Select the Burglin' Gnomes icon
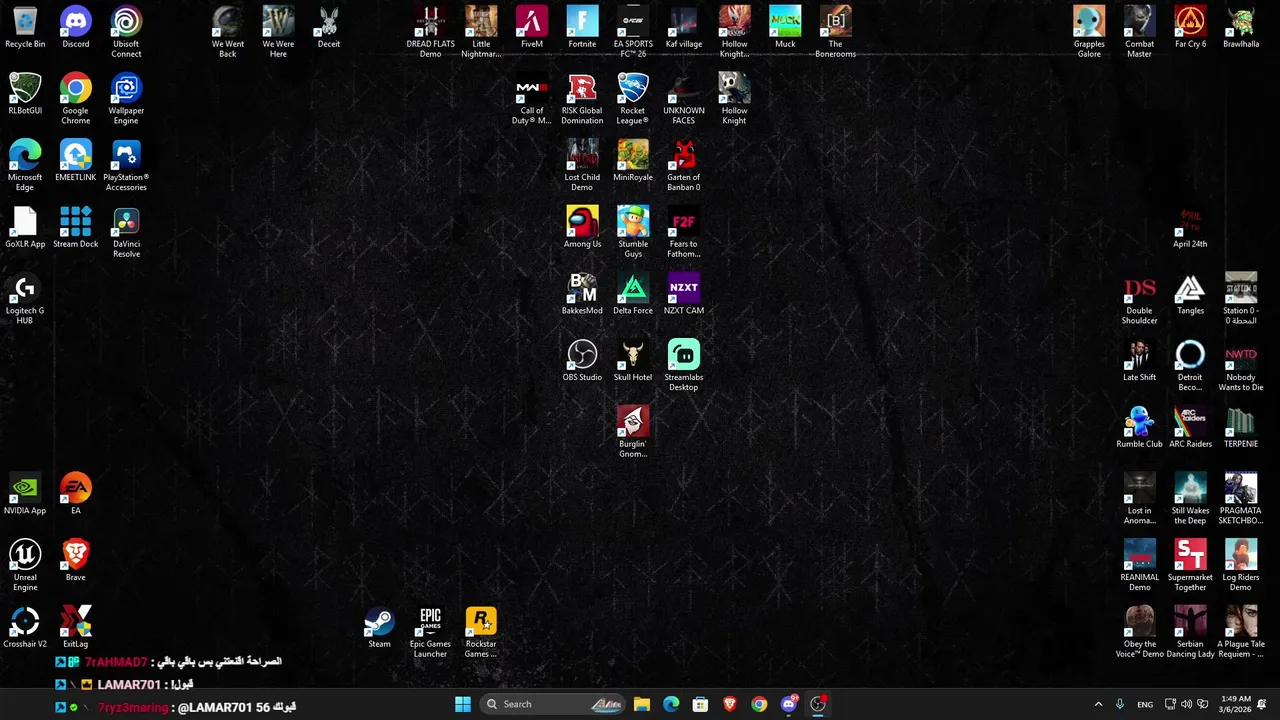Screen dimensions: 1280x720 tap(633, 432)
